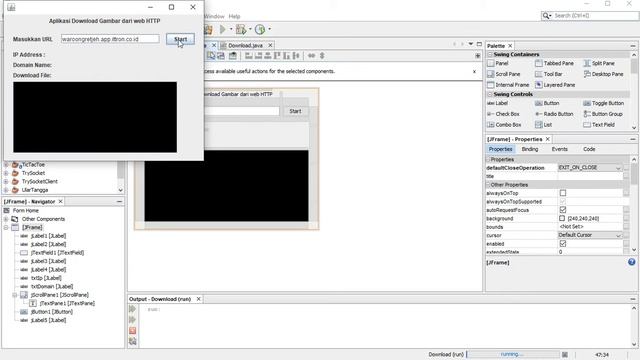Image resolution: width=640 pixels, height=360 pixels.
Task: Pick Scroll Pane in the Palette
Action: click(504, 74)
